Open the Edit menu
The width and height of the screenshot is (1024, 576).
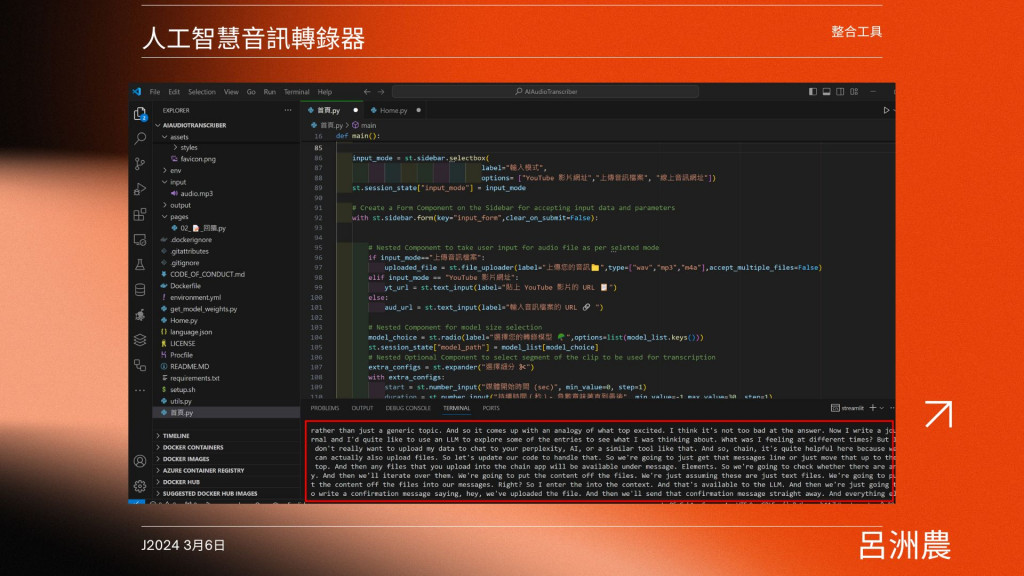tap(174, 92)
